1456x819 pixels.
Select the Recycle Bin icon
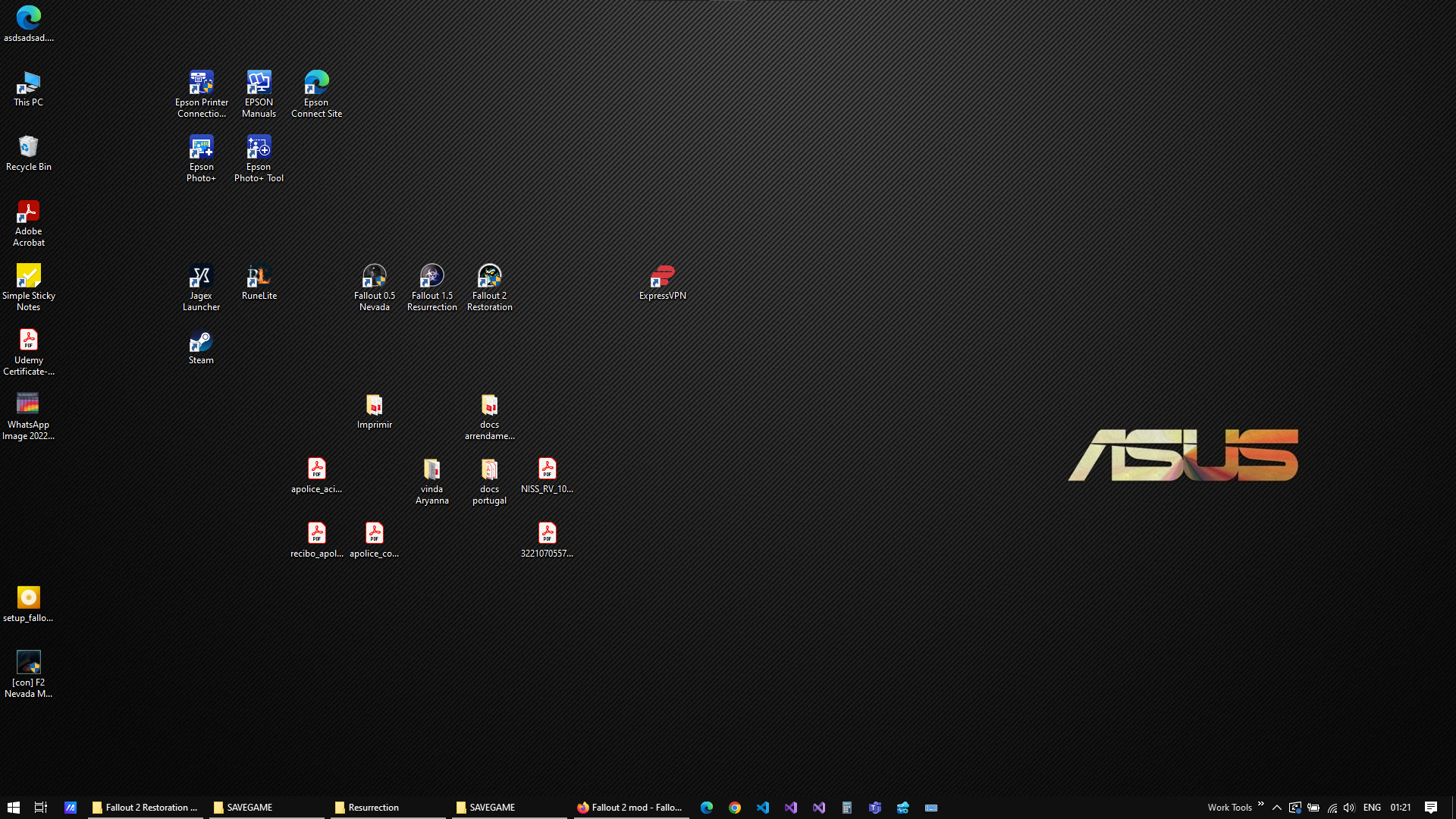pos(28,152)
